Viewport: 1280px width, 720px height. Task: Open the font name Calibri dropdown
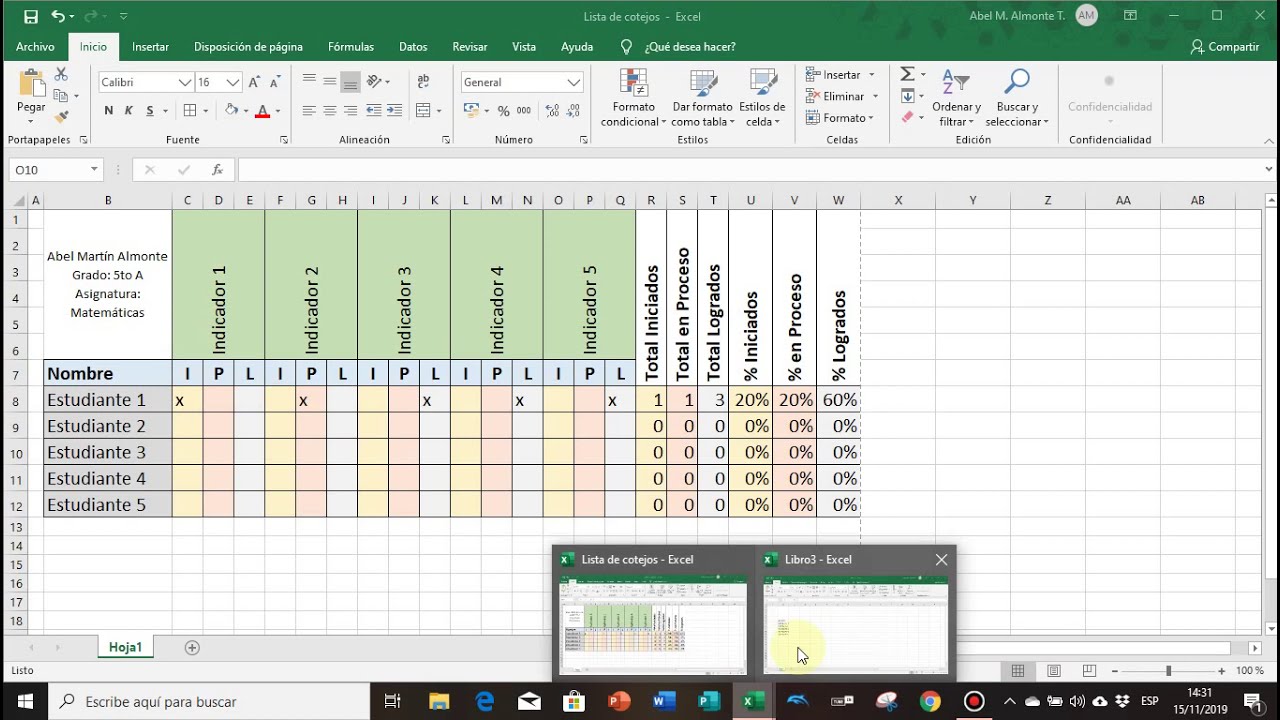[x=185, y=82]
